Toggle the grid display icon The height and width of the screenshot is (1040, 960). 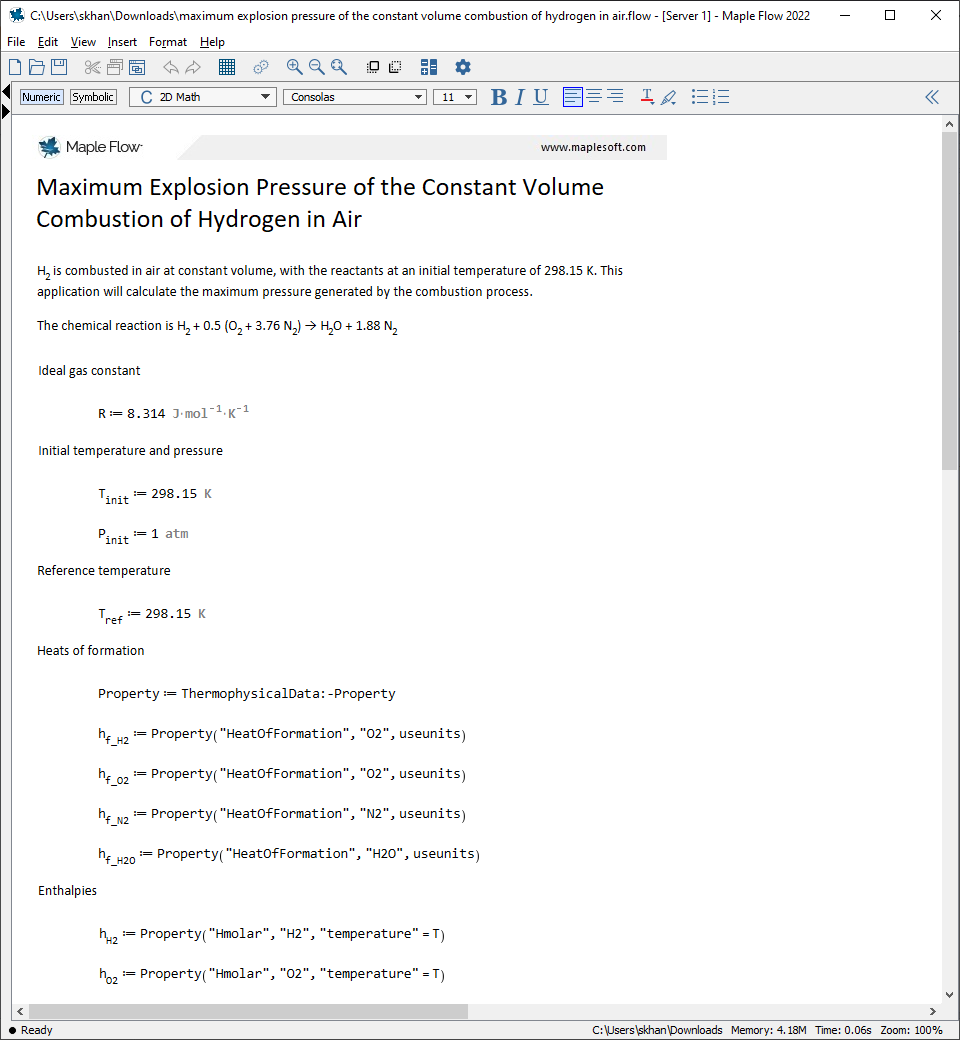click(x=227, y=67)
